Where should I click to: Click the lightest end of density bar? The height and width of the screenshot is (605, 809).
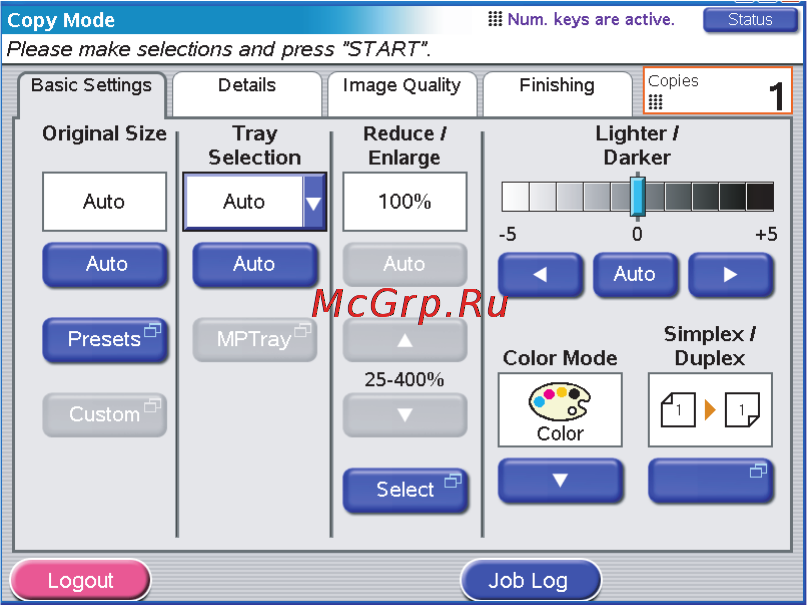click(515, 197)
